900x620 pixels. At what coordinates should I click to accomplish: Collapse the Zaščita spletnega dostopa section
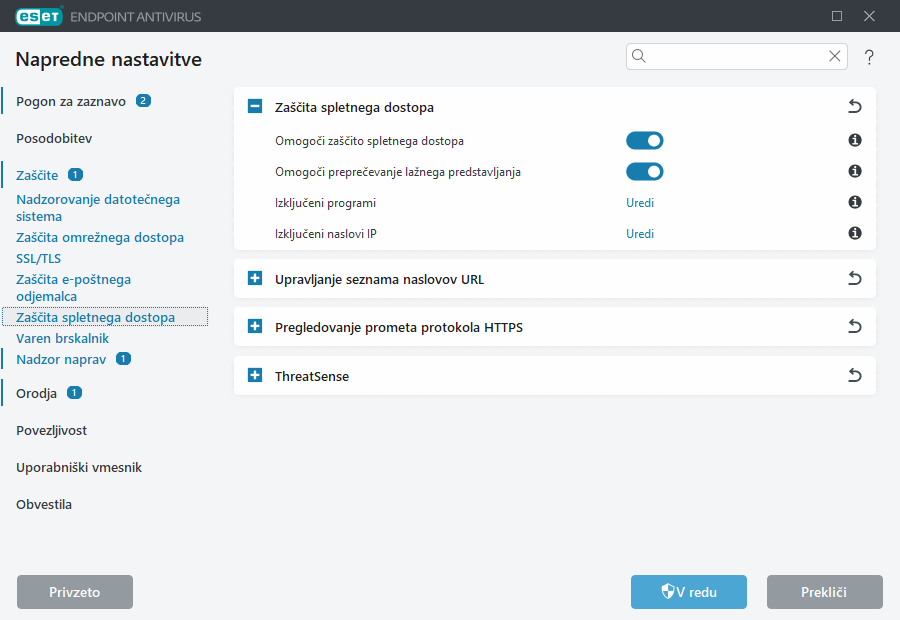point(255,107)
